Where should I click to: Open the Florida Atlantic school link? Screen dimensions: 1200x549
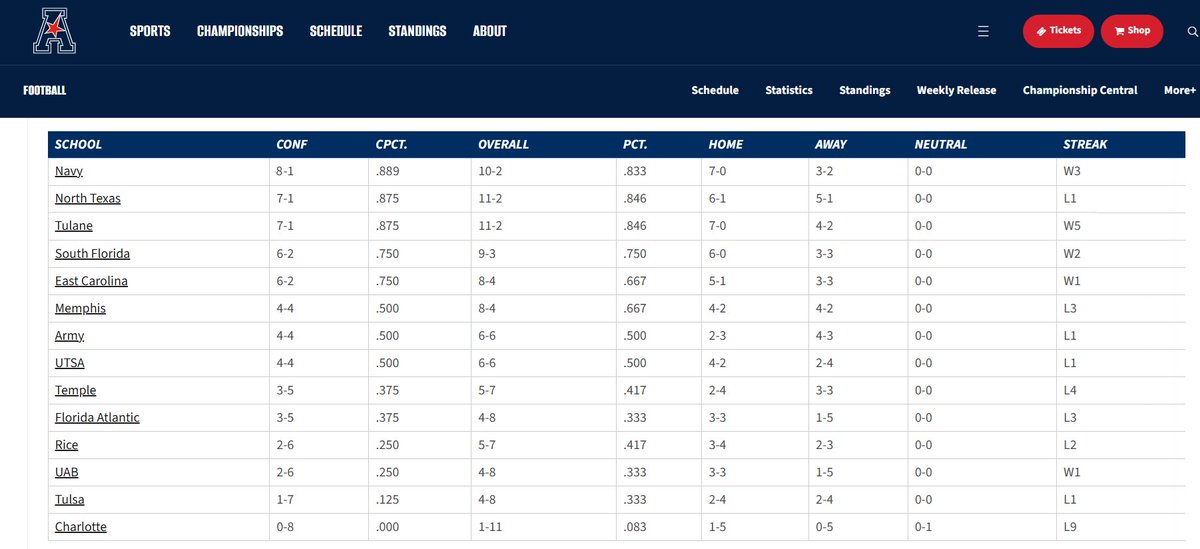tap(97, 418)
